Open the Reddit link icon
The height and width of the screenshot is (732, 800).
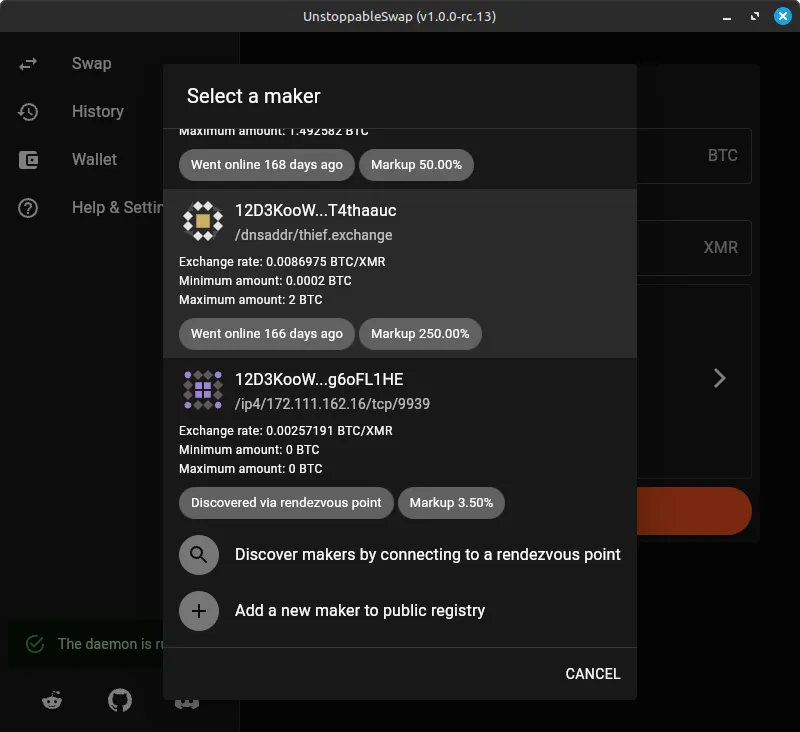[x=52, y=700]
